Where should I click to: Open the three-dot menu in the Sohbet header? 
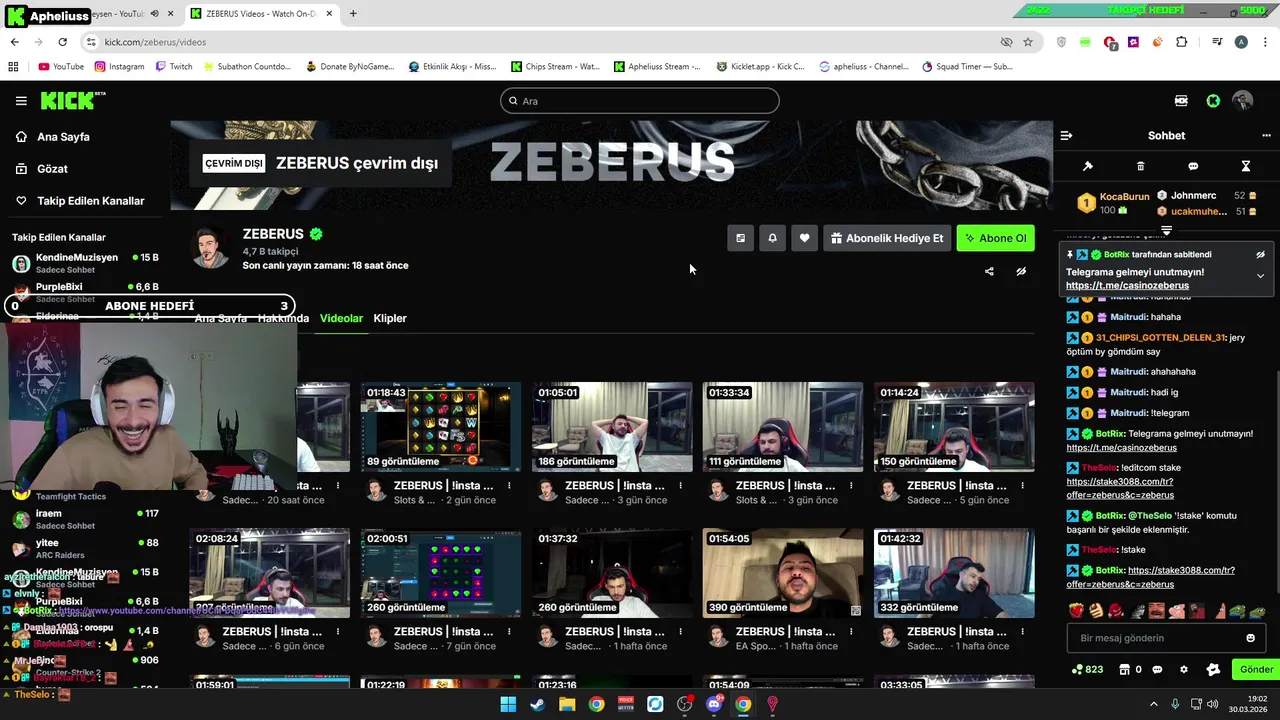click(1266, 136)
